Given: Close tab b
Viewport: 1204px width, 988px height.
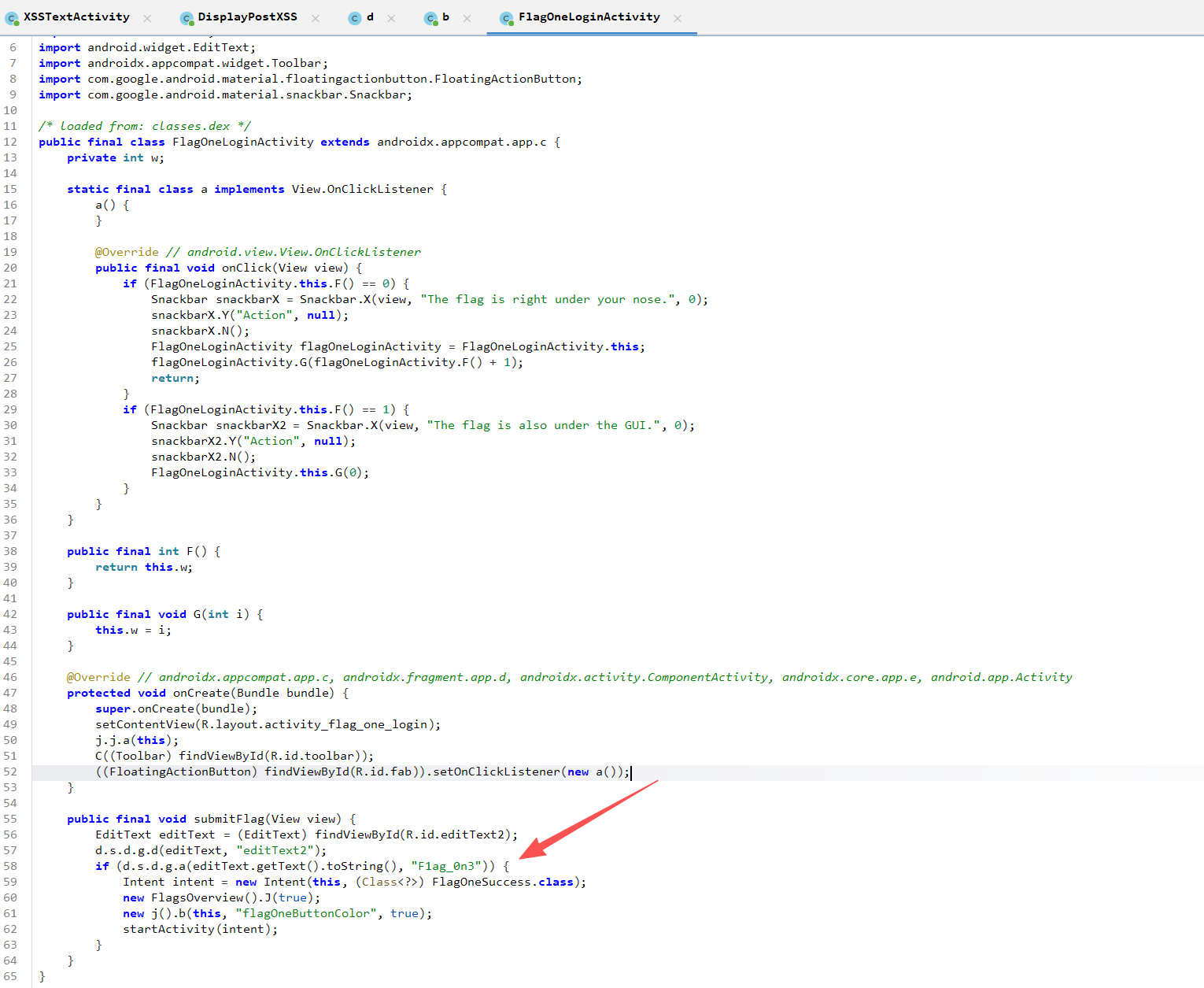Looking at the screenshot, I should click(x=467, y=18).
